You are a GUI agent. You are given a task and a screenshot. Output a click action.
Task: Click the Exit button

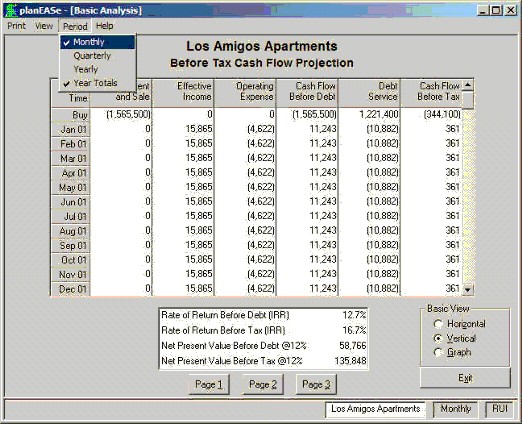(465, 378)
